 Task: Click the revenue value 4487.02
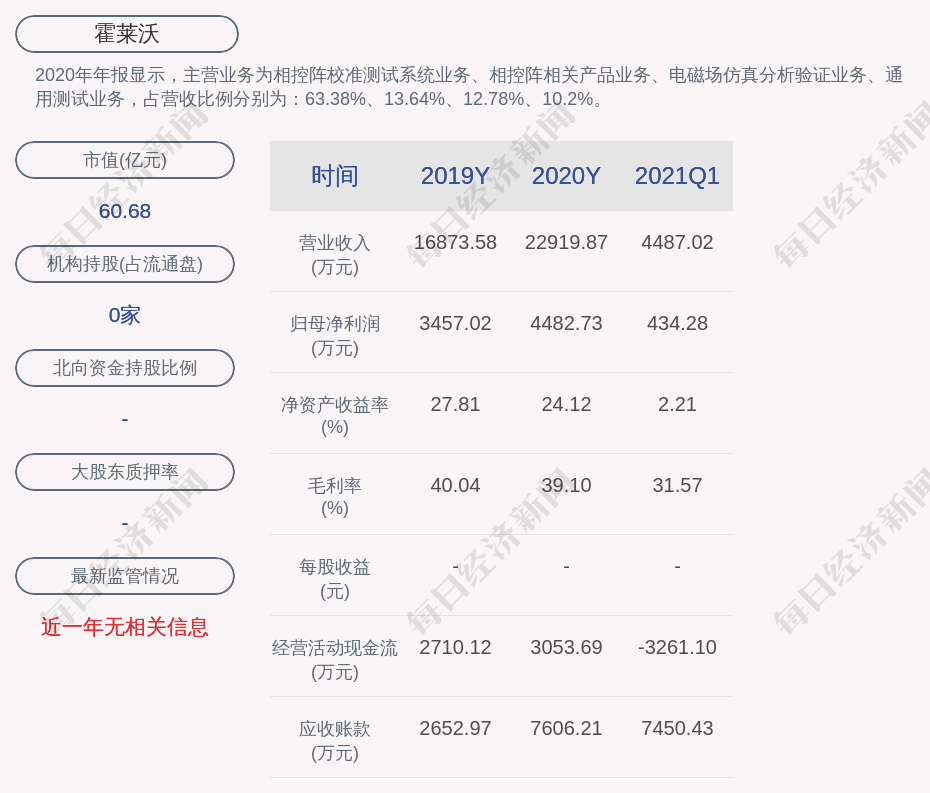pyautogui.click(x=677, y=243)
